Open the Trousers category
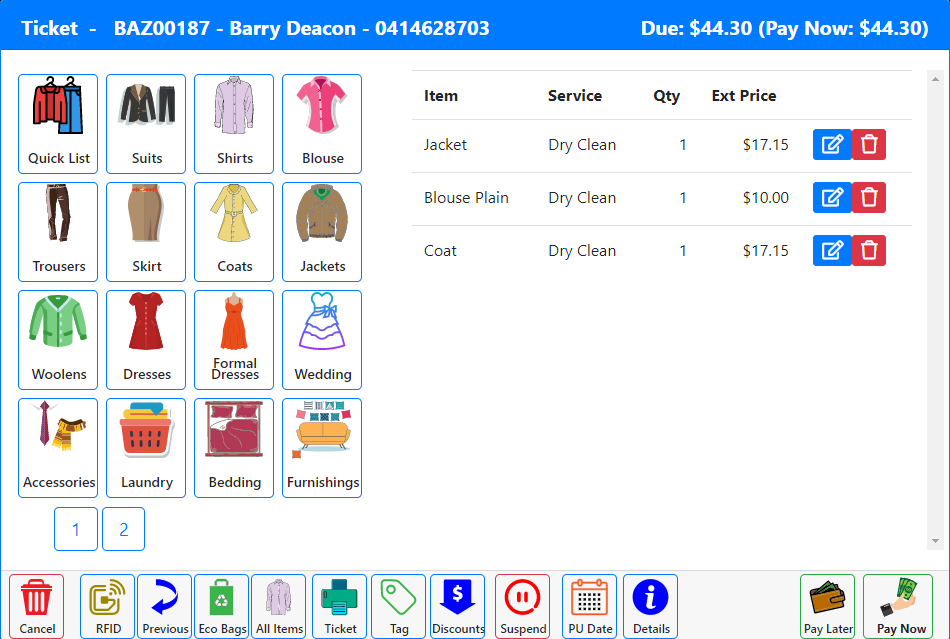Image resolution: width=950 pixels, height=639 pixels. (x=58, y=232)
